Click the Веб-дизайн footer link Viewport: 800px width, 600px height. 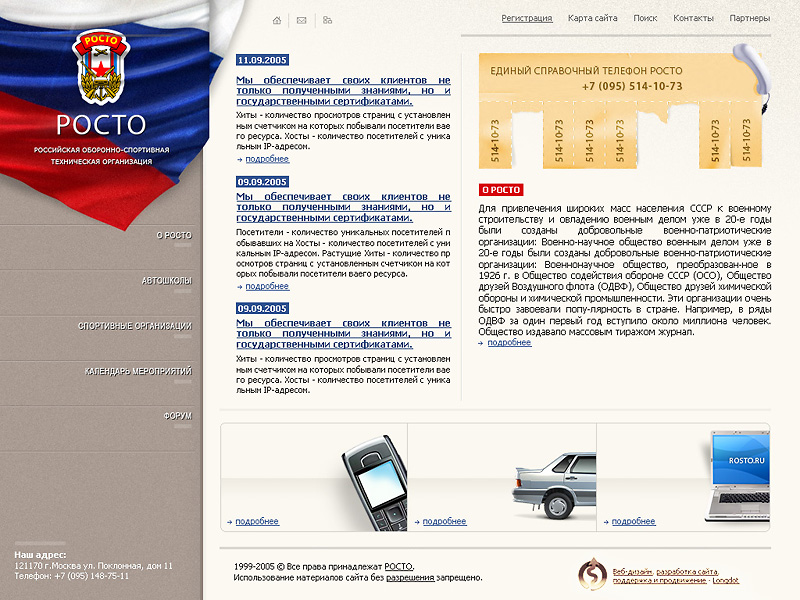pyautogui.click(x=632, y=572)
